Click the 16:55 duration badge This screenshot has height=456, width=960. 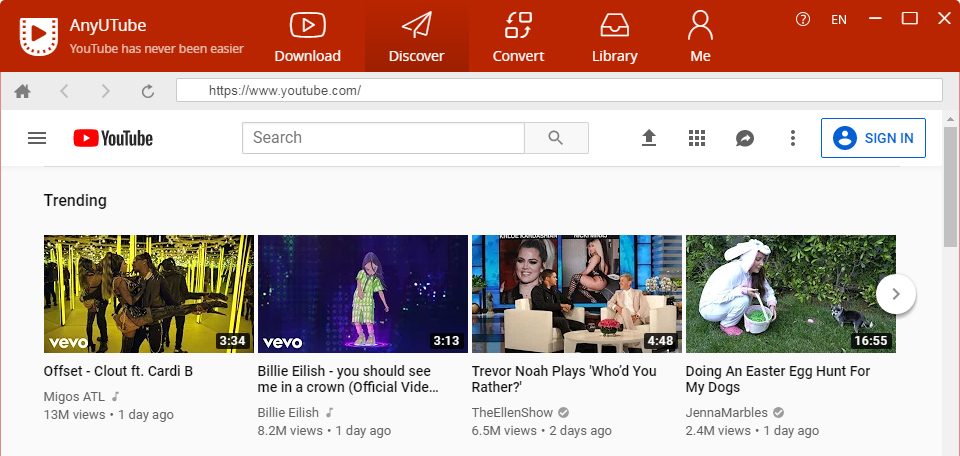click(871, 341)
